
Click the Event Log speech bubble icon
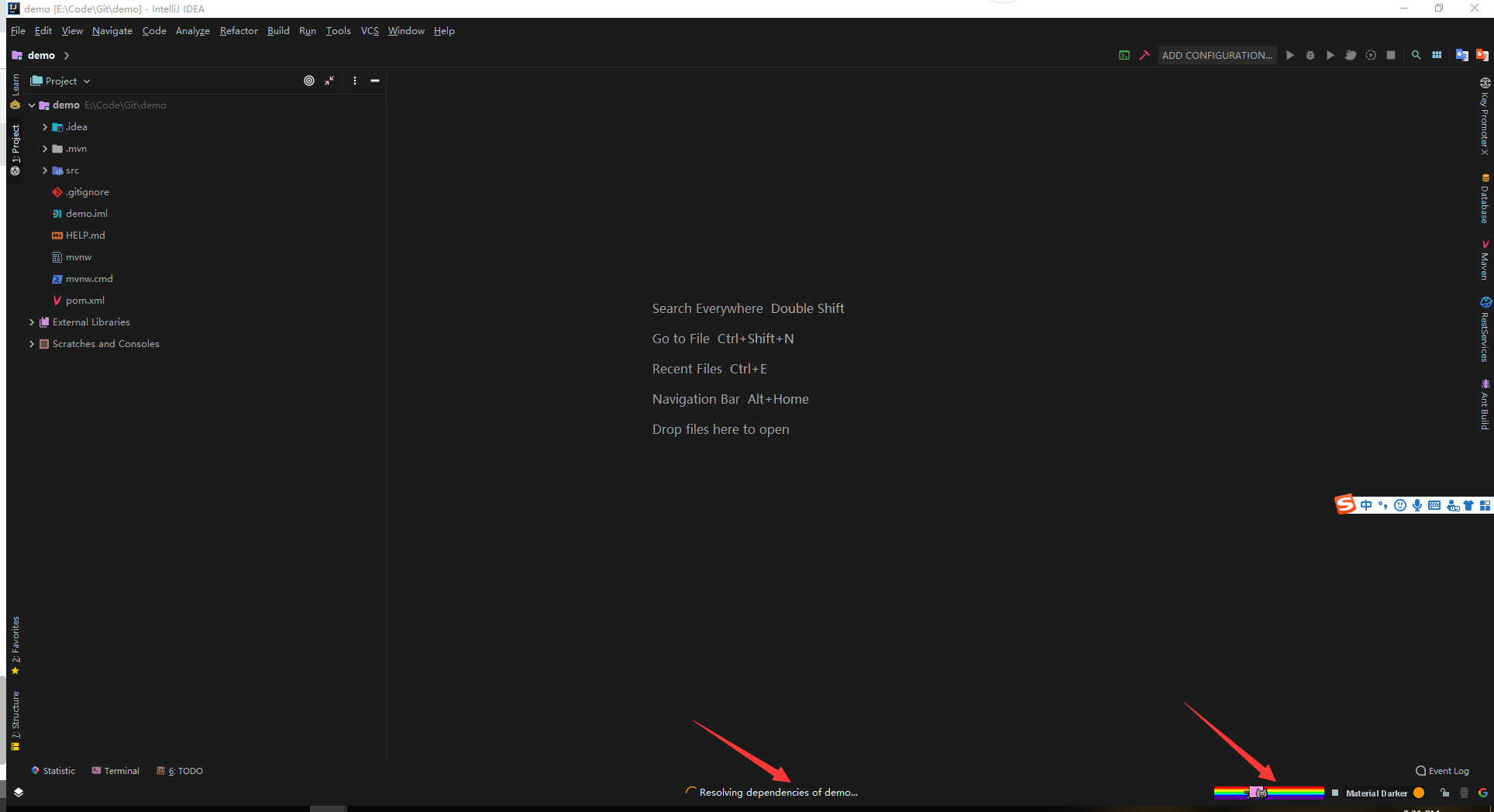(1421, 771)
